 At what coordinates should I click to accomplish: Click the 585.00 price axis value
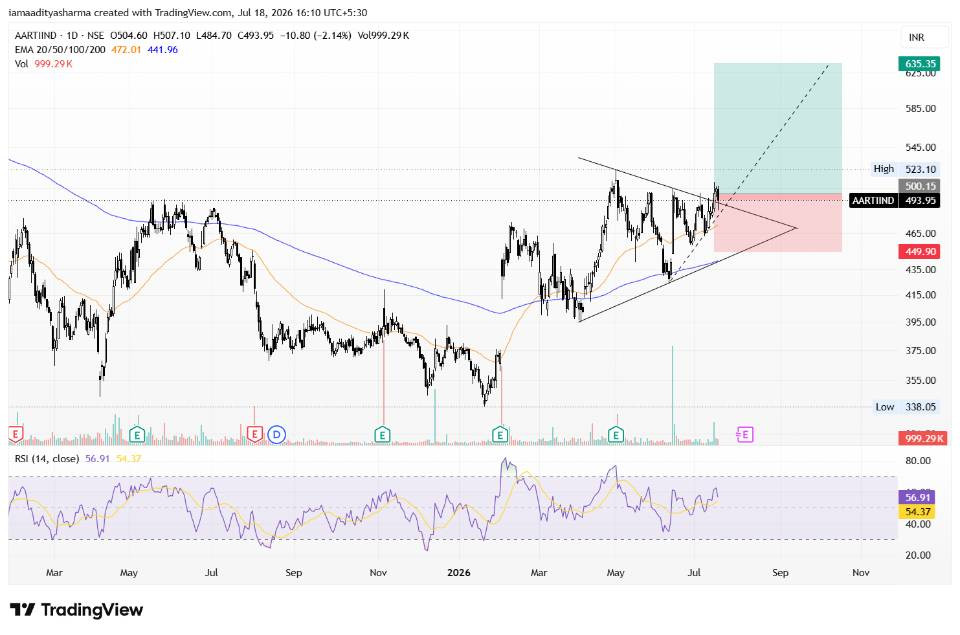point(920,109)
